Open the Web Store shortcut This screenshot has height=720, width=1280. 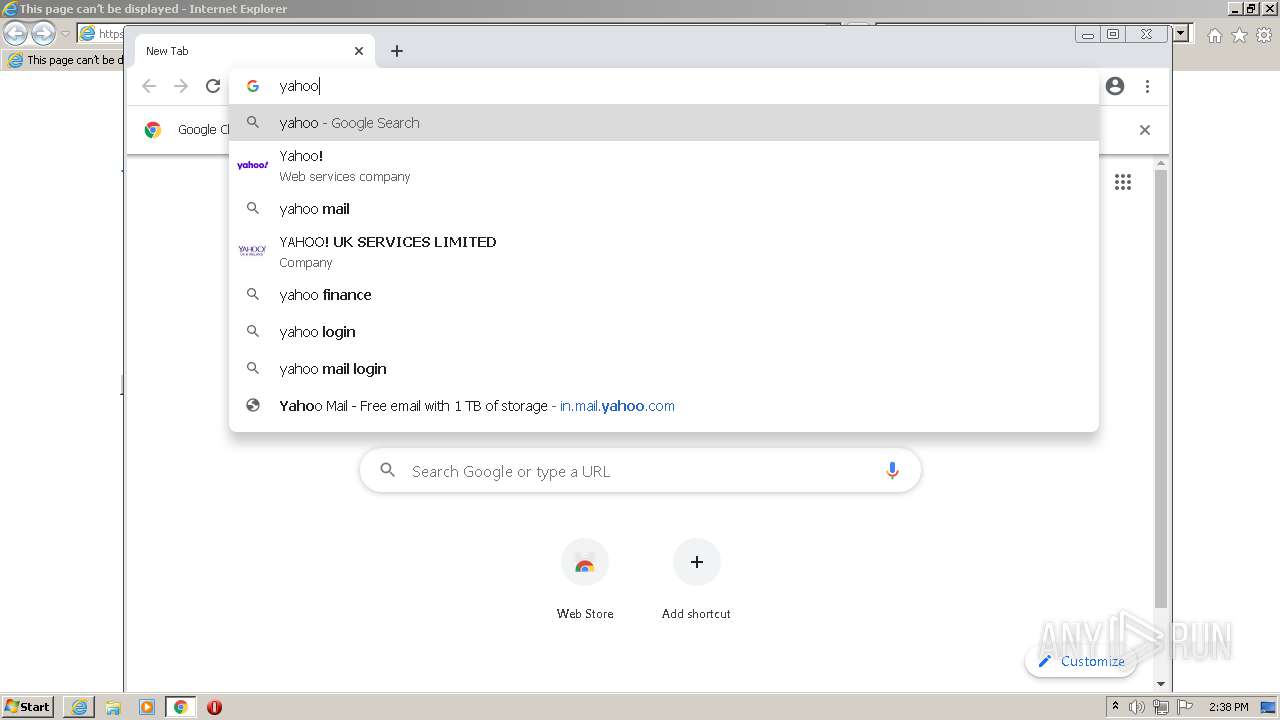point(585,580)
